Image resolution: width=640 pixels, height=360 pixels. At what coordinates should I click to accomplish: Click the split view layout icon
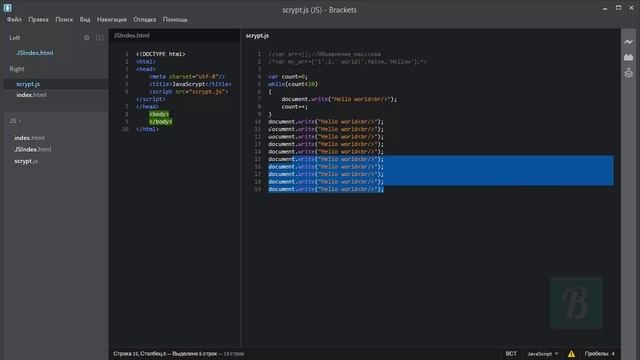(x=100, y=38)
